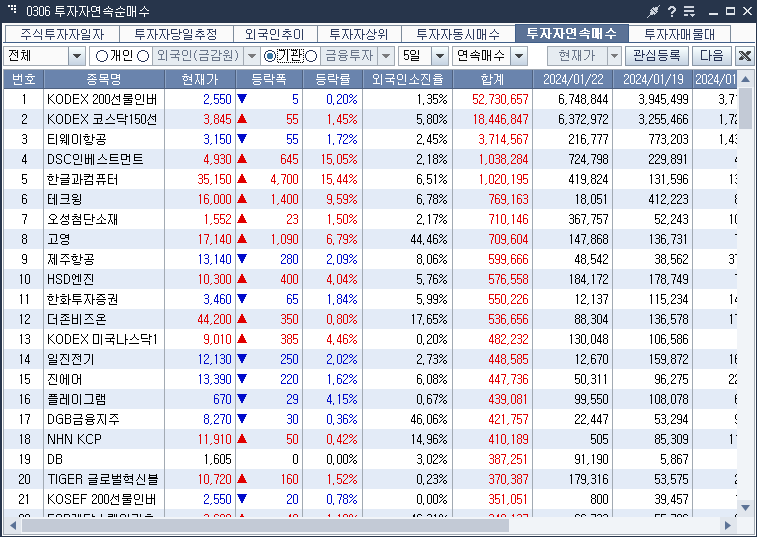Export the table with the Excel X icon
757x537 pixels.
pyautogui.click(x=745, y=56)
